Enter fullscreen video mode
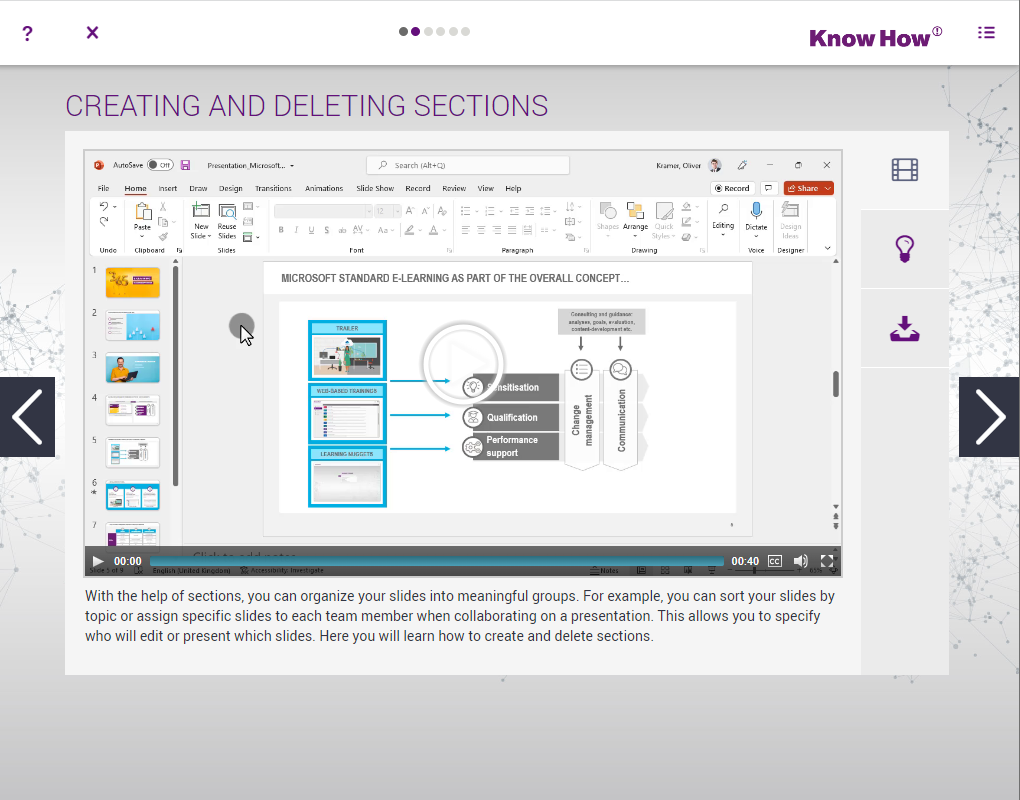1020x800 pixels. click(x=827, y=562)
